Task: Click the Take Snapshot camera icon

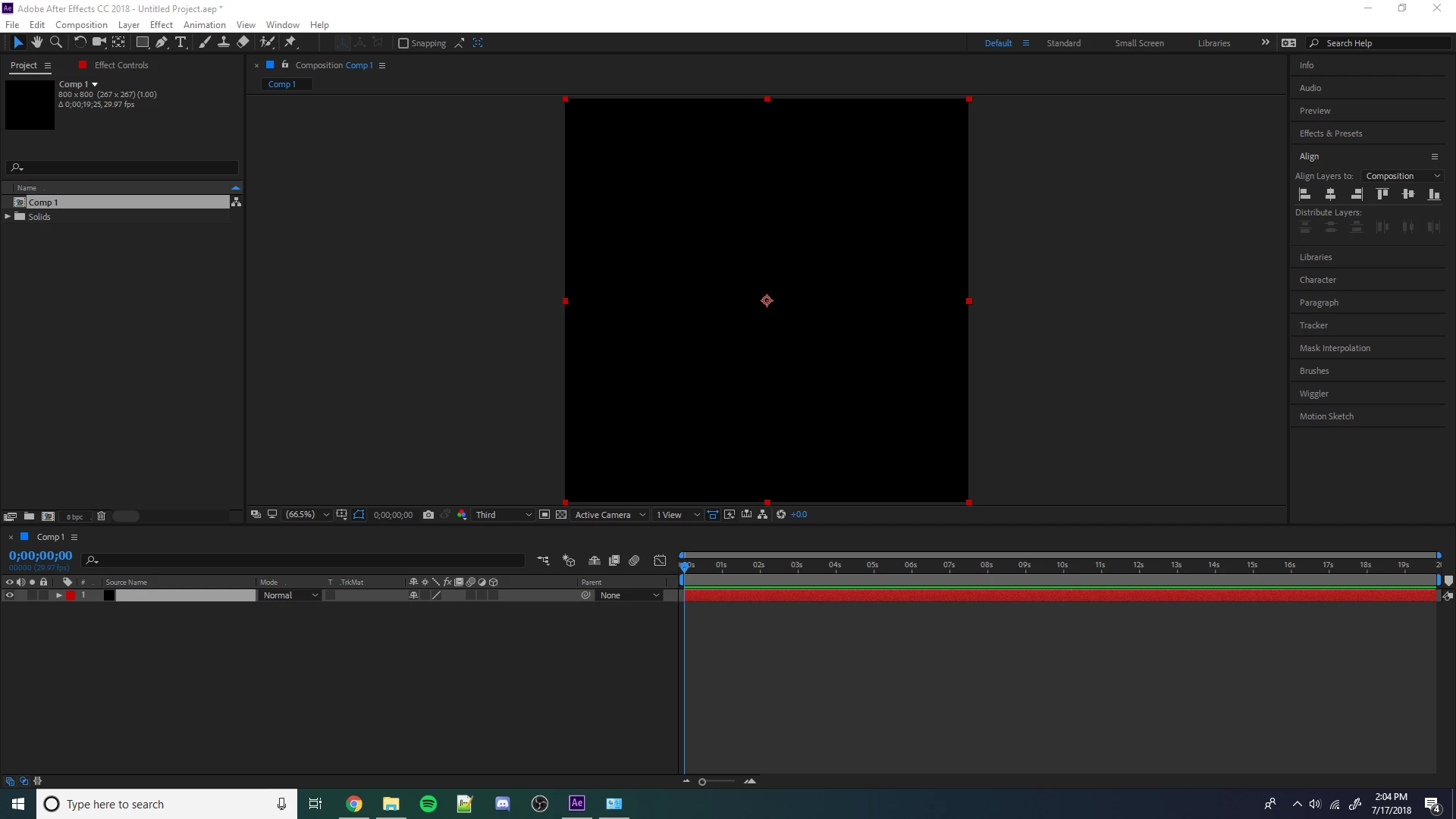Action: point(428,515)
